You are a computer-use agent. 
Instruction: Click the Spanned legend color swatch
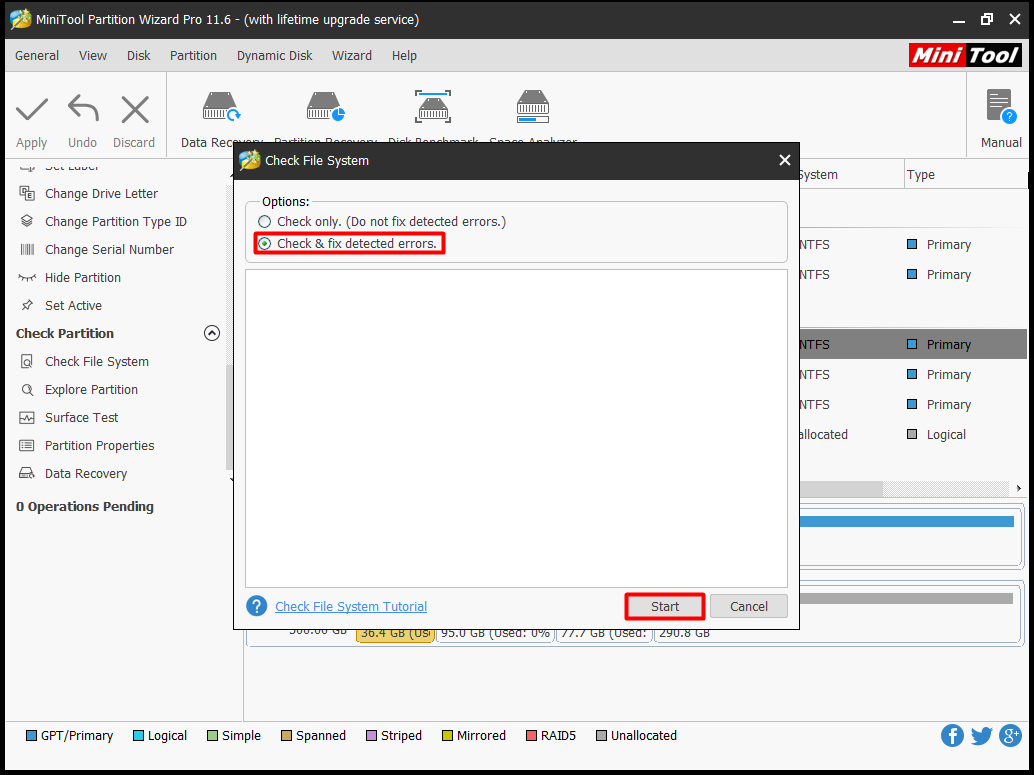tap(286, 735)
